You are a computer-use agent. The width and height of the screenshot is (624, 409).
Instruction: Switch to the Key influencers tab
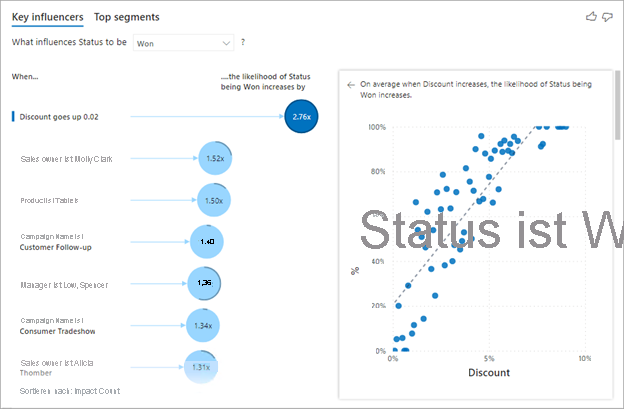coord(47,17)
